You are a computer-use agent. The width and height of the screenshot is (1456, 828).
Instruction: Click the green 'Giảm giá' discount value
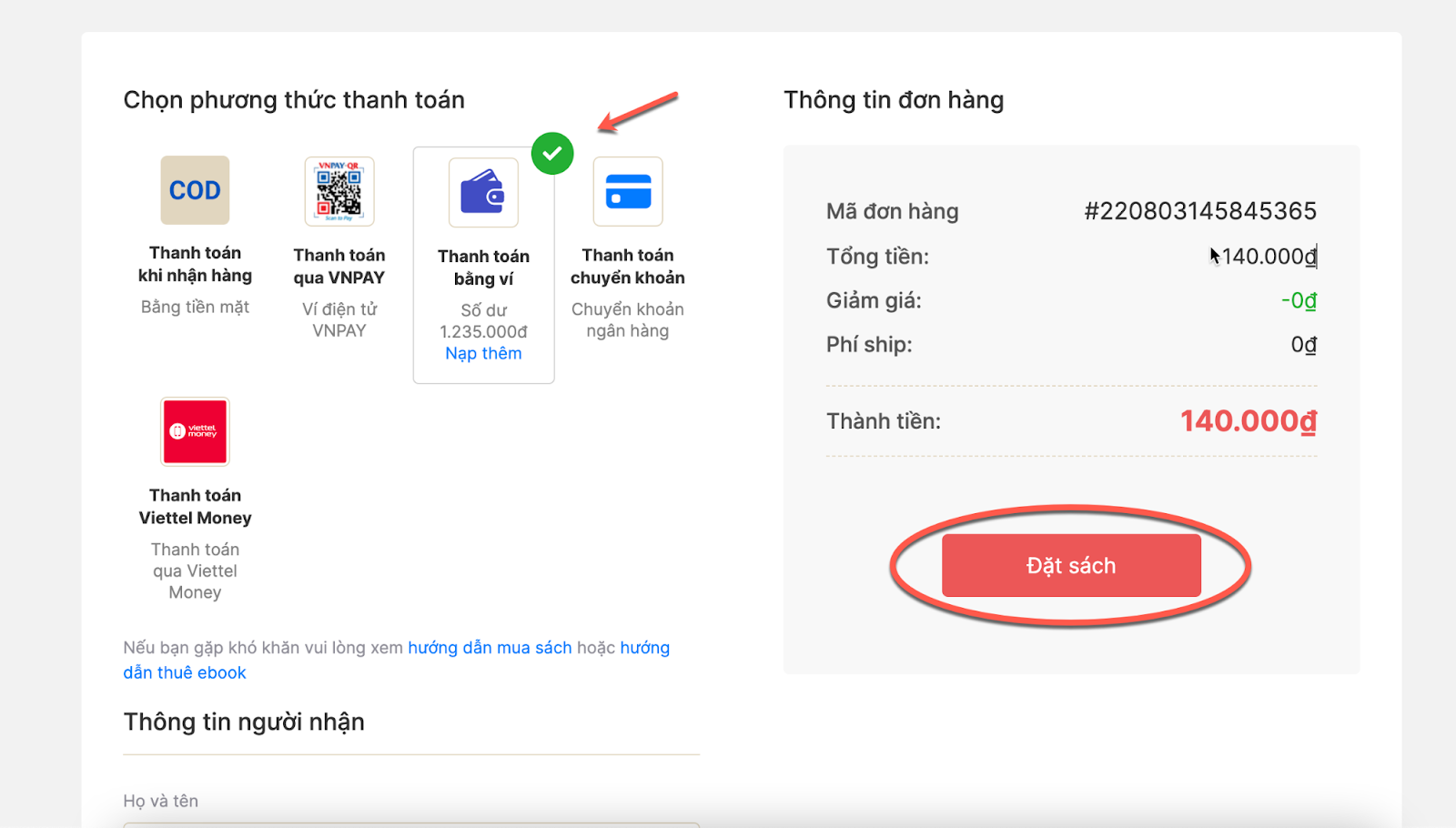pos(1299,300)
